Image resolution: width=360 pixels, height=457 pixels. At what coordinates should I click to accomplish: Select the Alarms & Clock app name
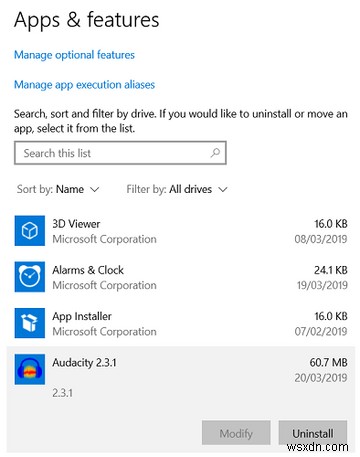click(x=88, y=270)
